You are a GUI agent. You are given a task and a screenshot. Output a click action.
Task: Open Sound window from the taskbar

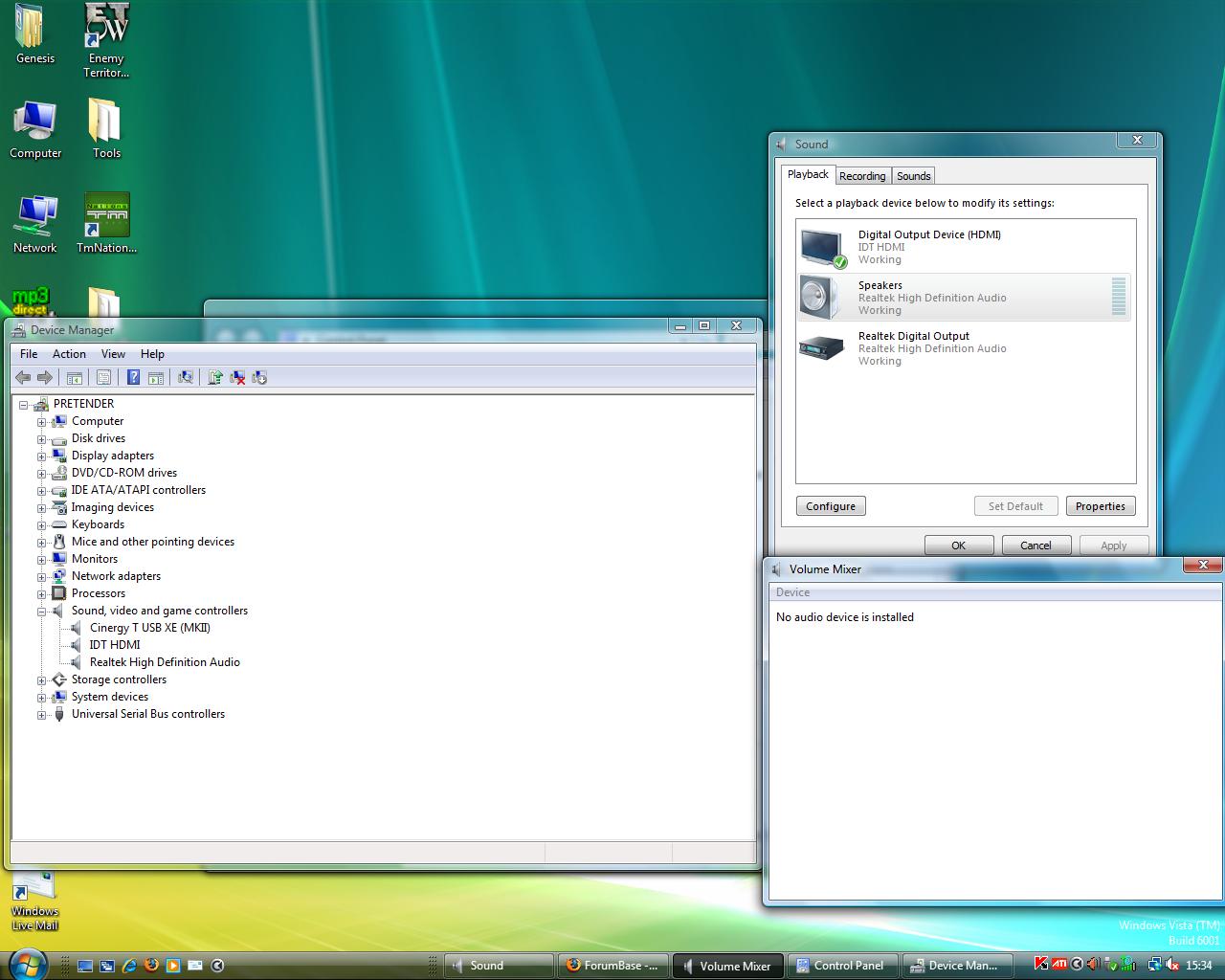tap(499, 966)
